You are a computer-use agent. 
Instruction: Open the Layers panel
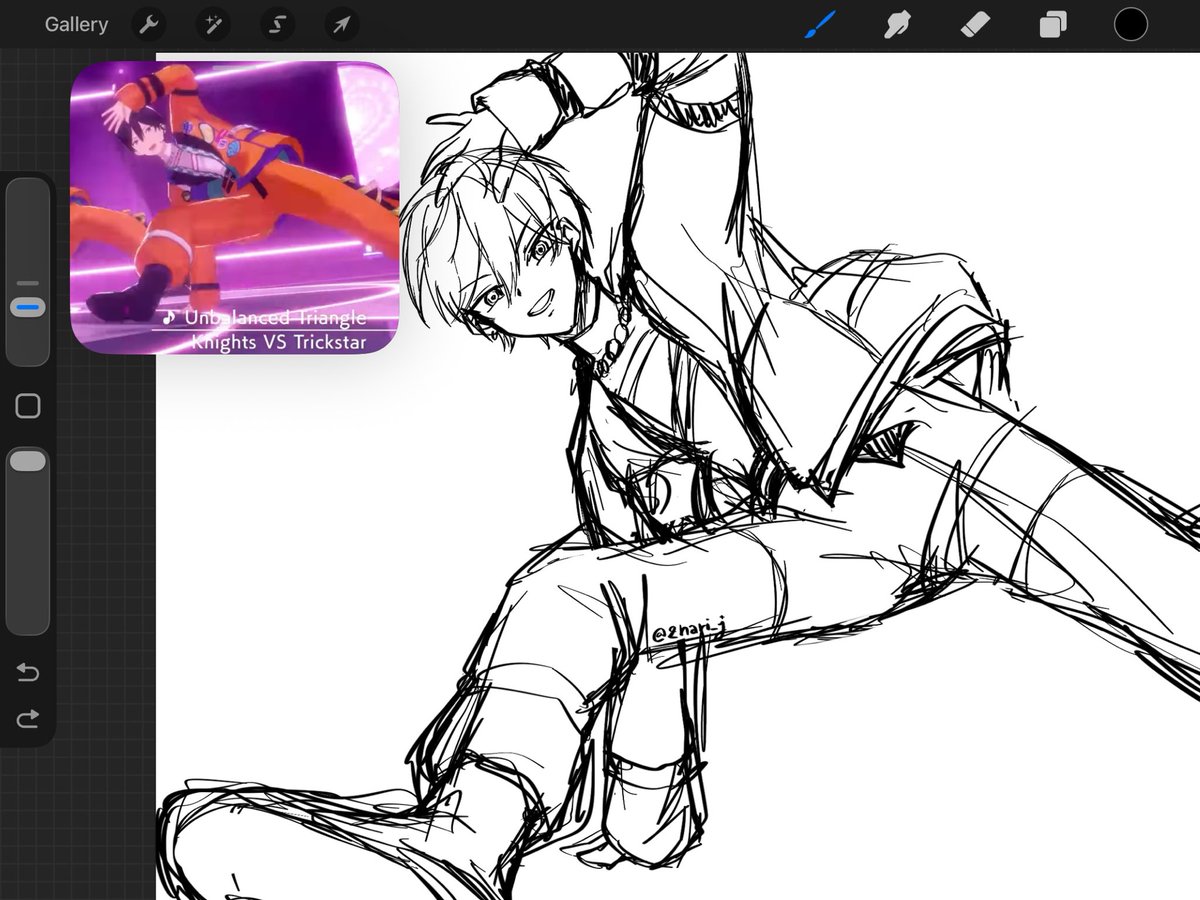tap(1053, 25)
